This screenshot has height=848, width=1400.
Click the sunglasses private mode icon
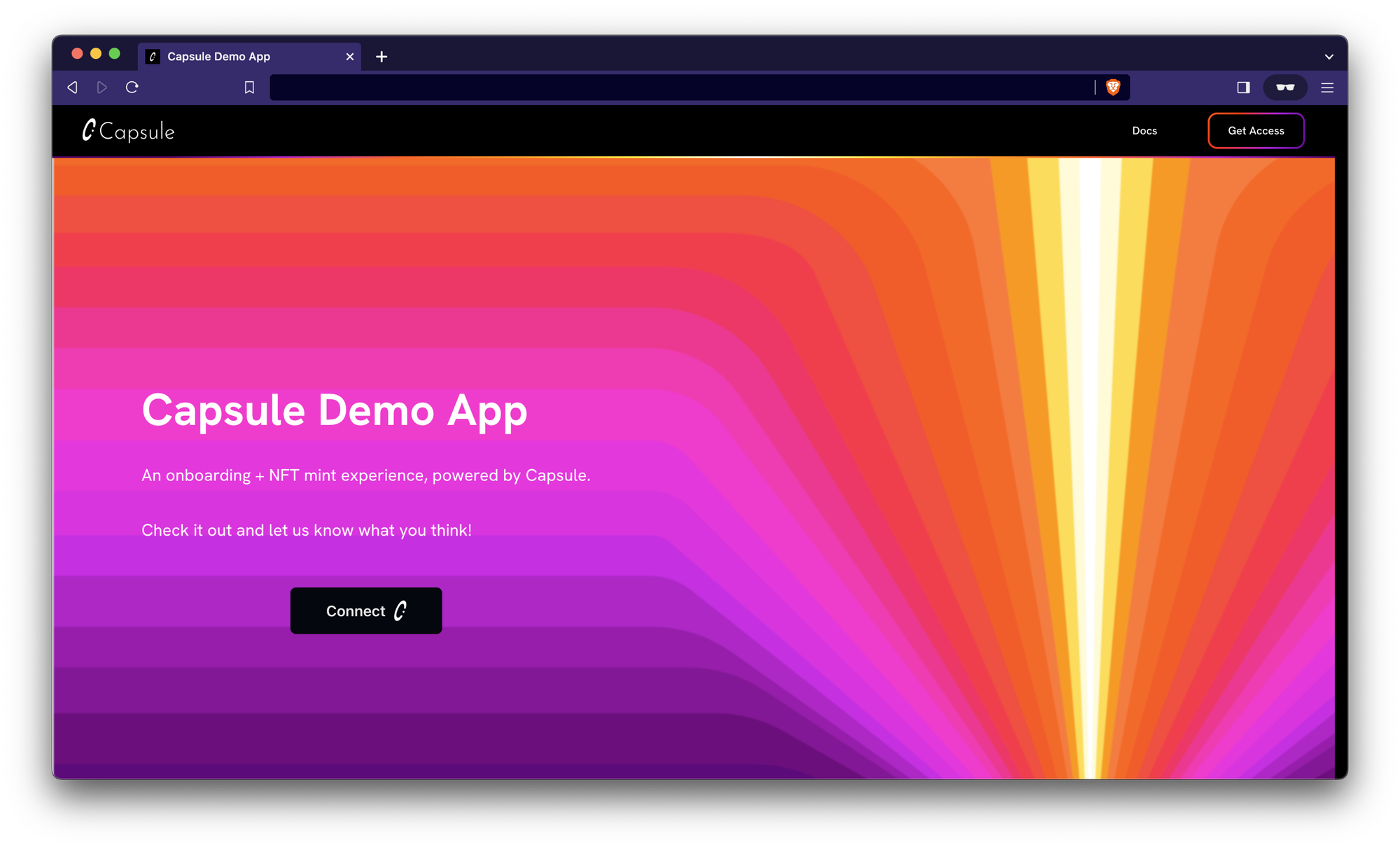(x=1285, y=88)
